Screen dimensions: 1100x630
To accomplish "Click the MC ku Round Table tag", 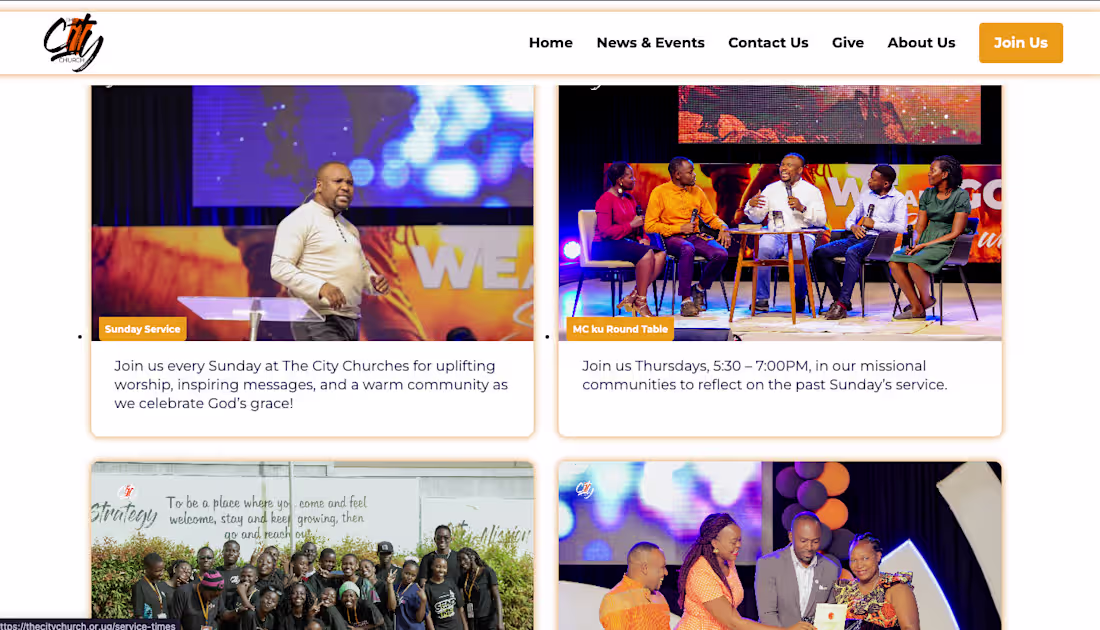I will (620, 329).
